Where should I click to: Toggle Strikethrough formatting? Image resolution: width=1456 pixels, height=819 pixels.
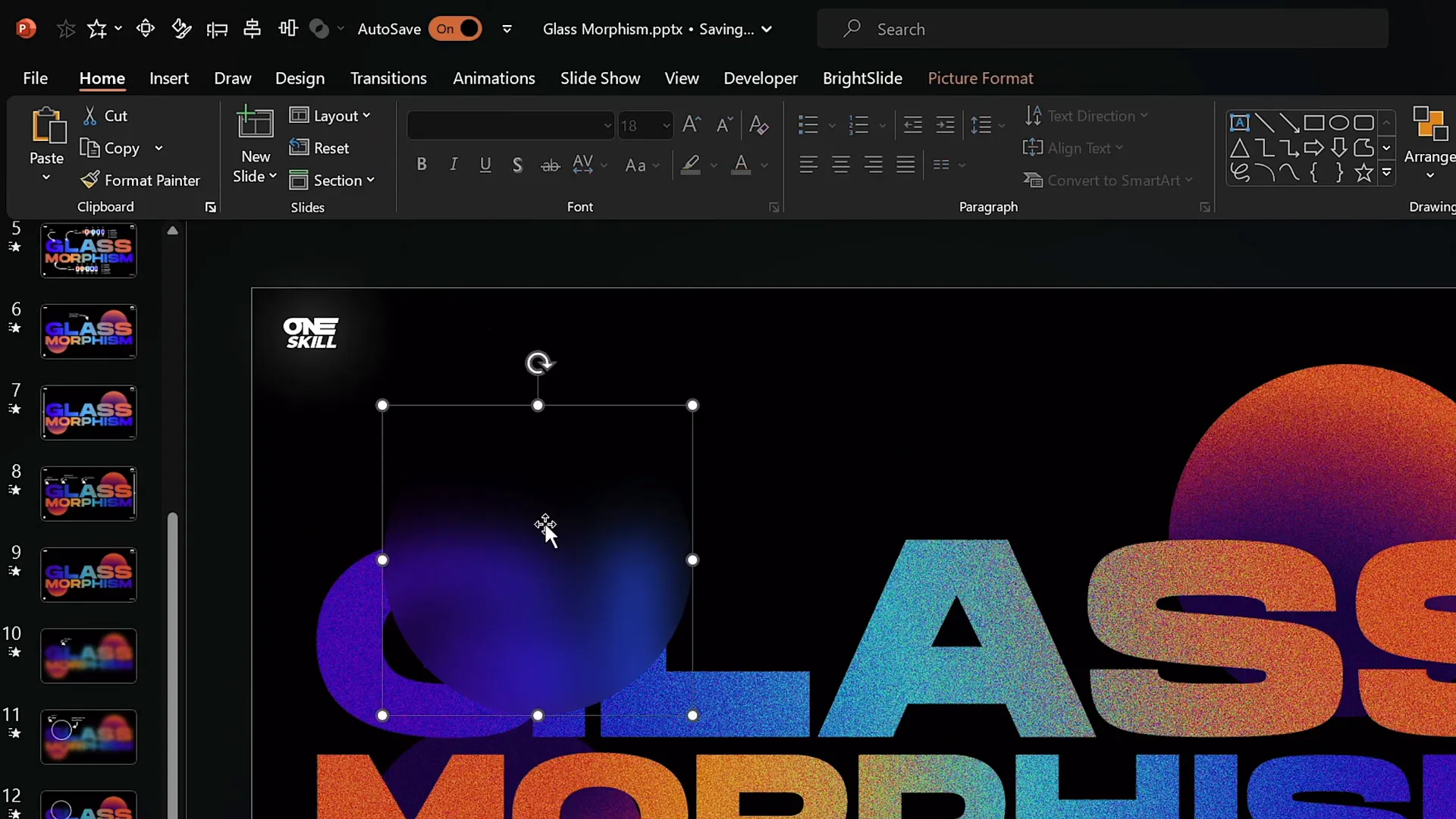(550, 165)
